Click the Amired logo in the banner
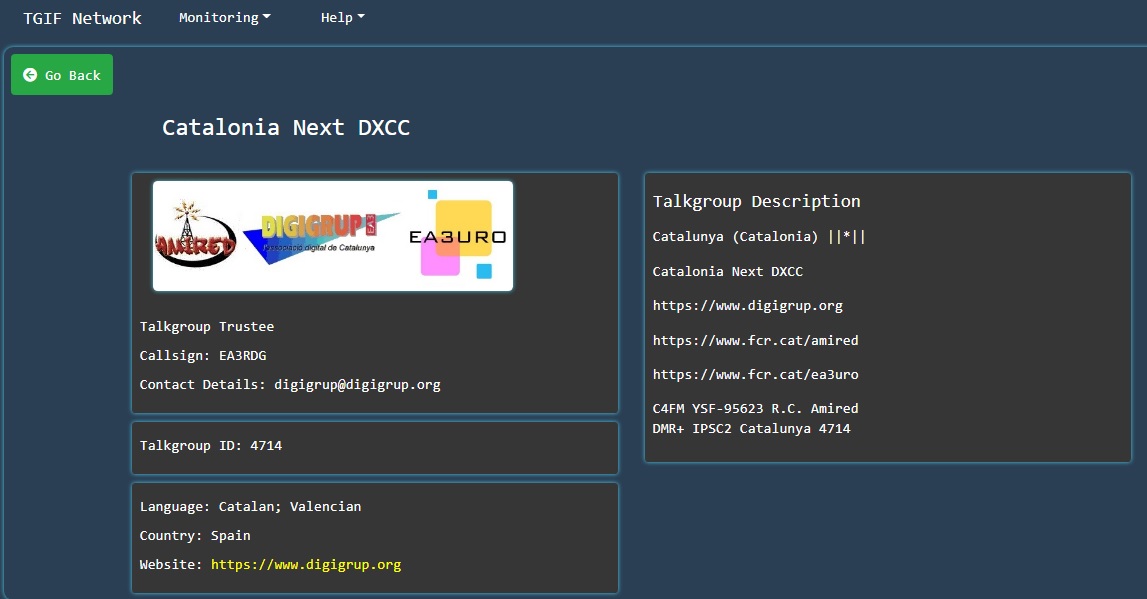The image size is (1147, 599). coord(195,234)
